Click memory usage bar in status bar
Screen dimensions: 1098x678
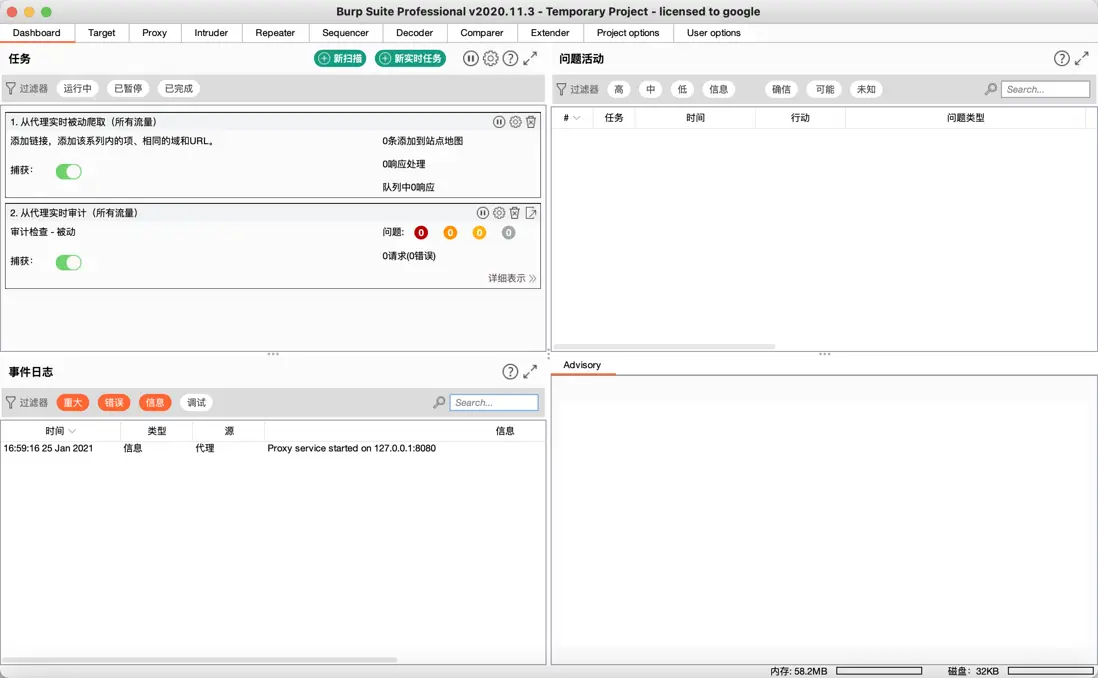[x=879, y=671]
